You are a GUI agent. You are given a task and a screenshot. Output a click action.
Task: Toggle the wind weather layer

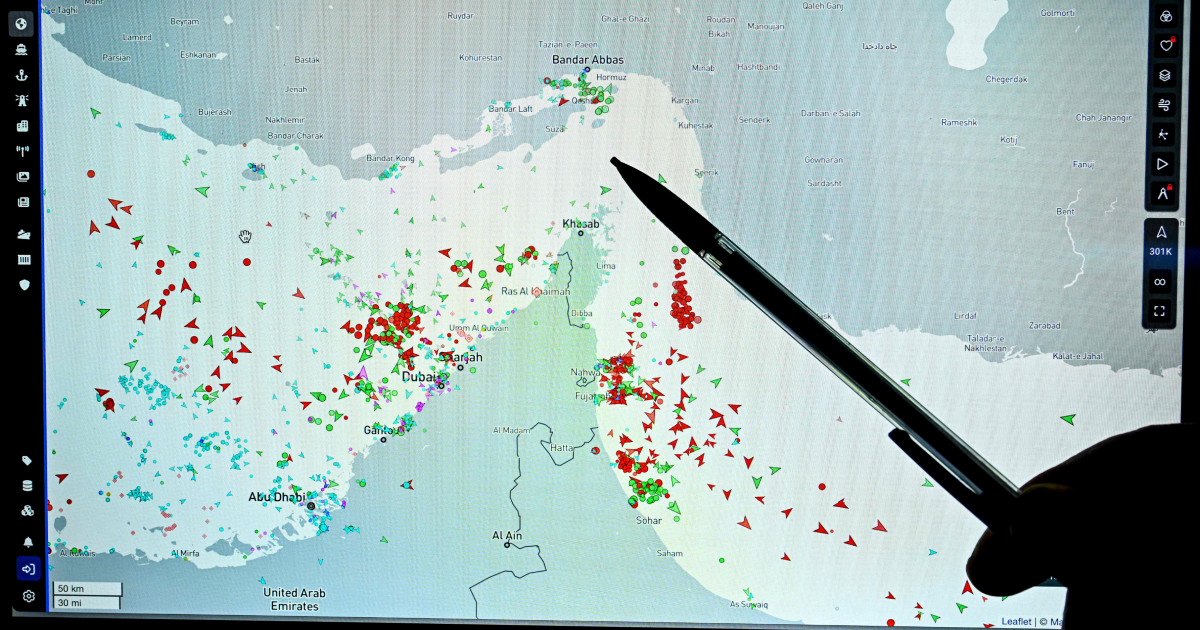pyautogui.click(x=1163, y=104)
